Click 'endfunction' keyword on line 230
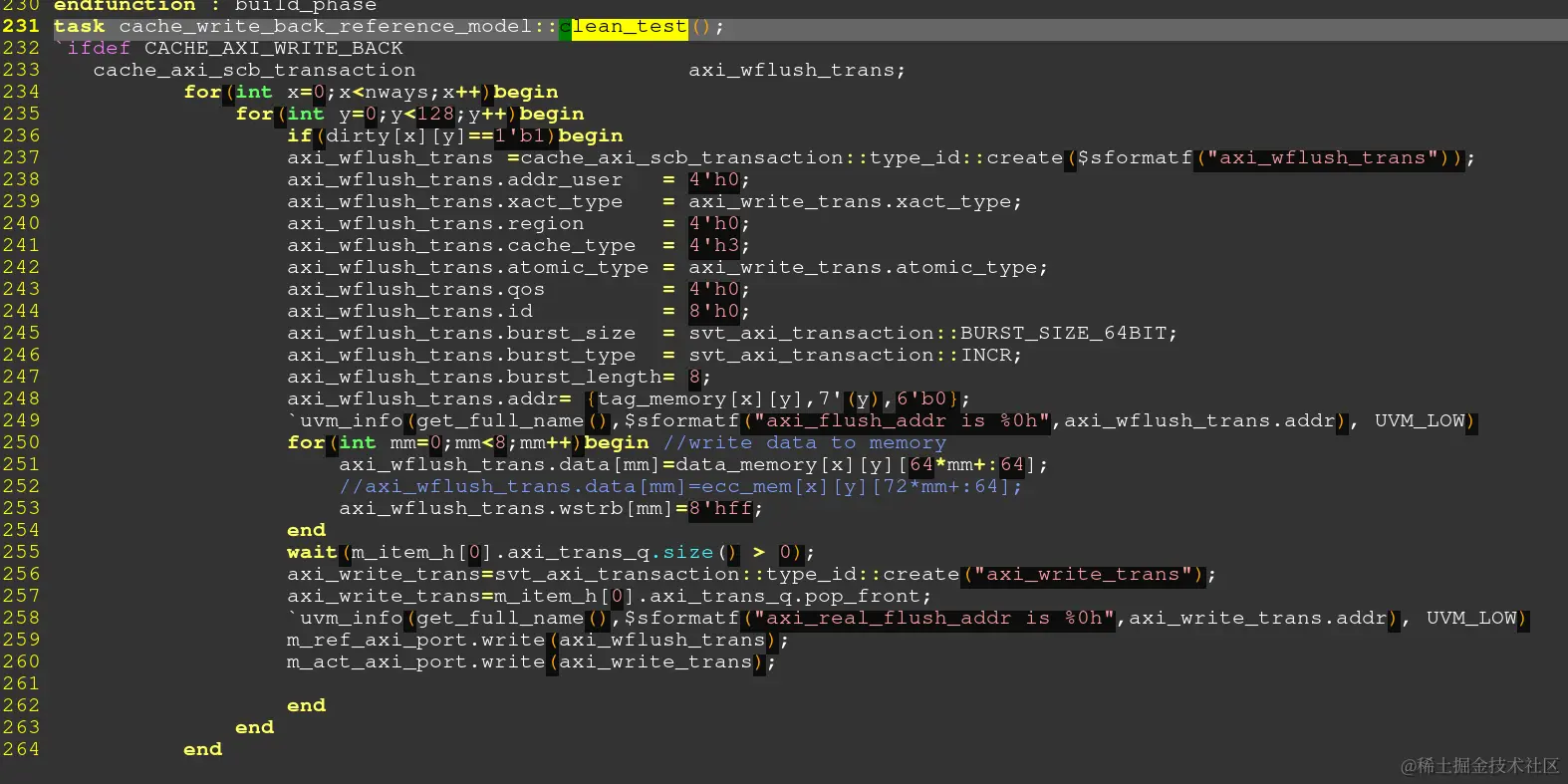This screenshot has width=1568, height=784. tap(125, 6)
